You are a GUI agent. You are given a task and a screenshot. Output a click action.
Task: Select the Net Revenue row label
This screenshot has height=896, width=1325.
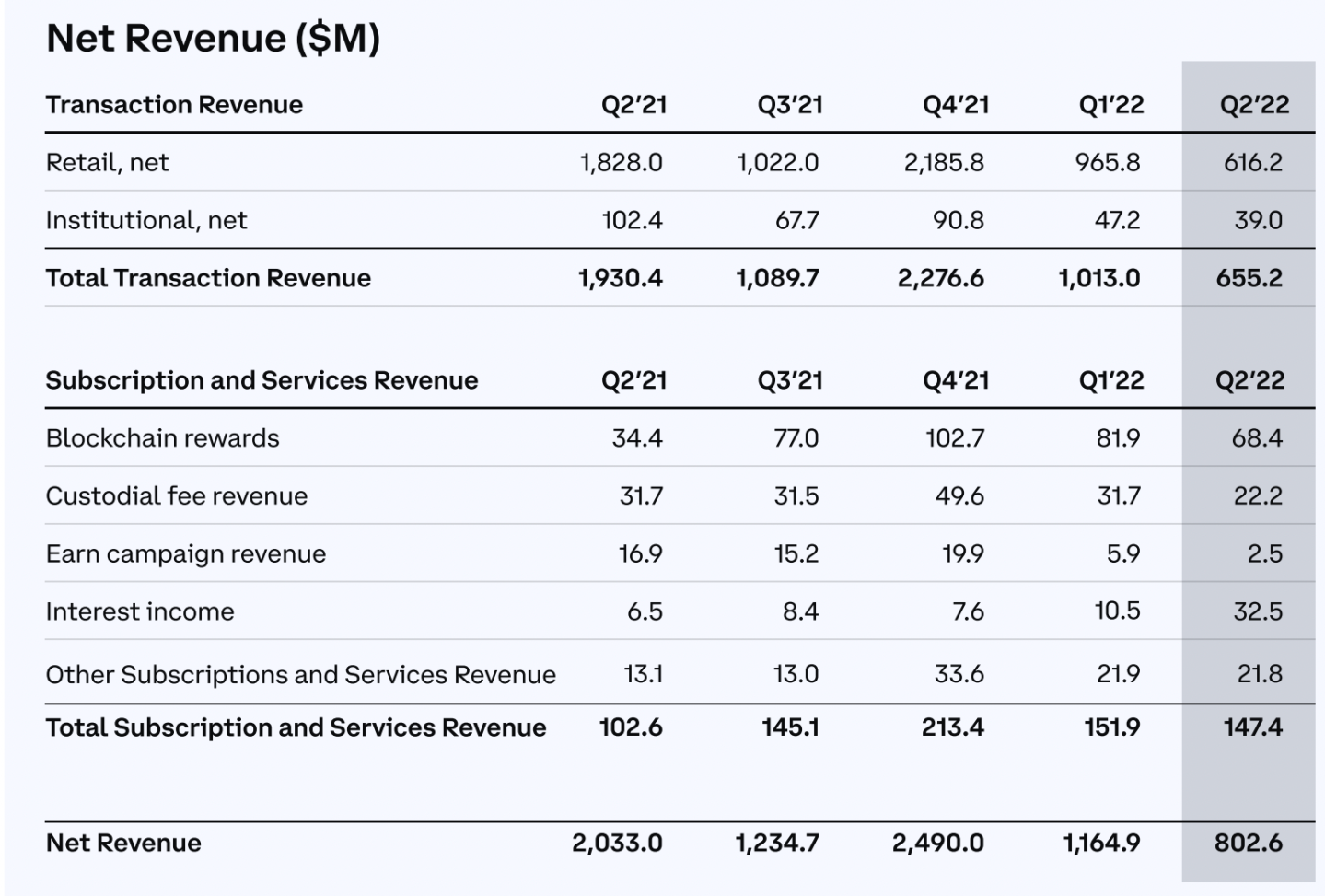[123, 843]
